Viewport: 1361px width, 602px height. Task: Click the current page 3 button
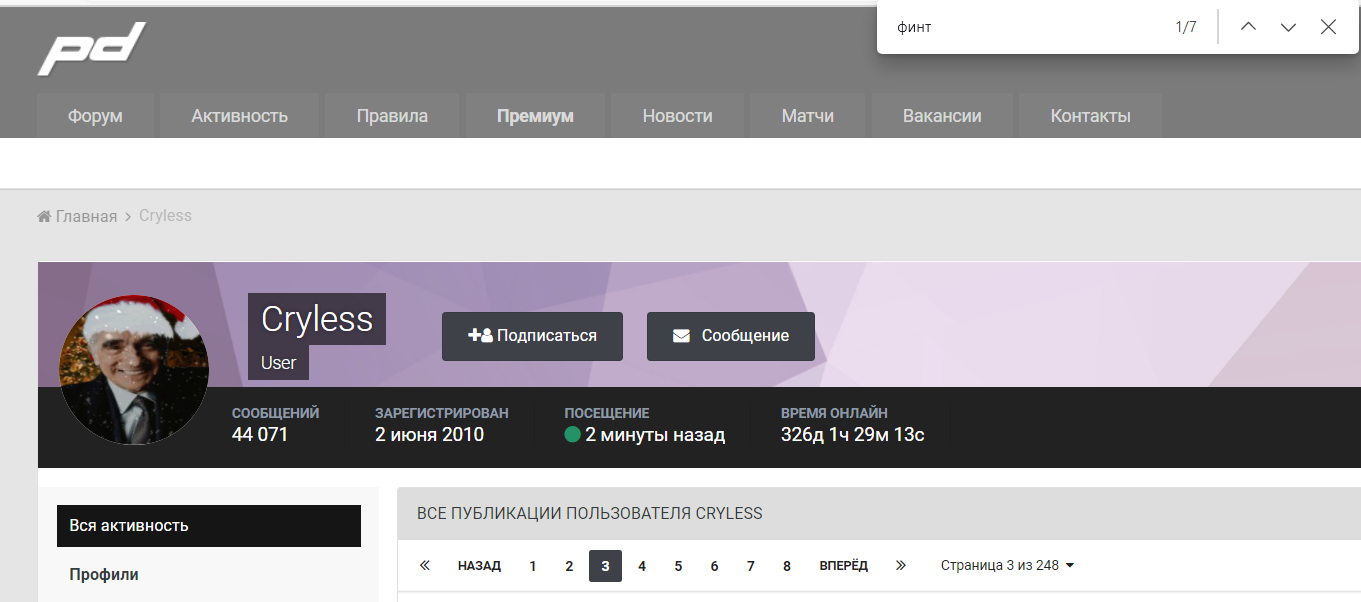605,566
